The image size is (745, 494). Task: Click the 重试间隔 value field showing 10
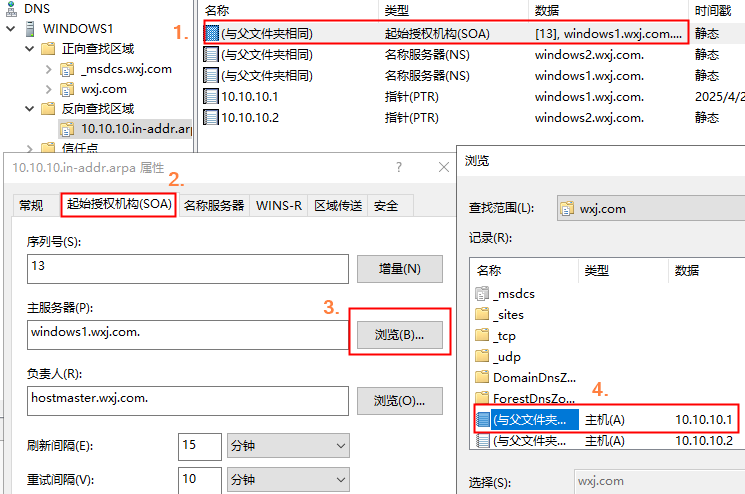[x=200, y=480]
